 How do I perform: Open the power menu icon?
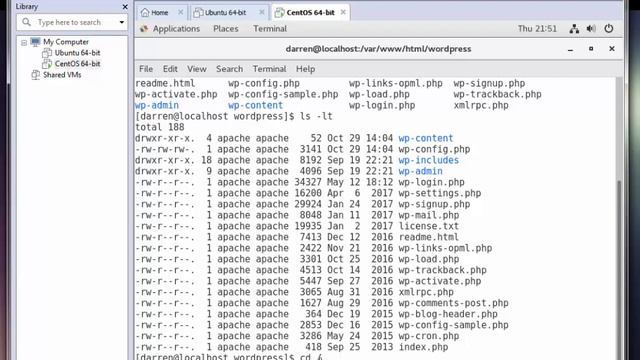609,29
